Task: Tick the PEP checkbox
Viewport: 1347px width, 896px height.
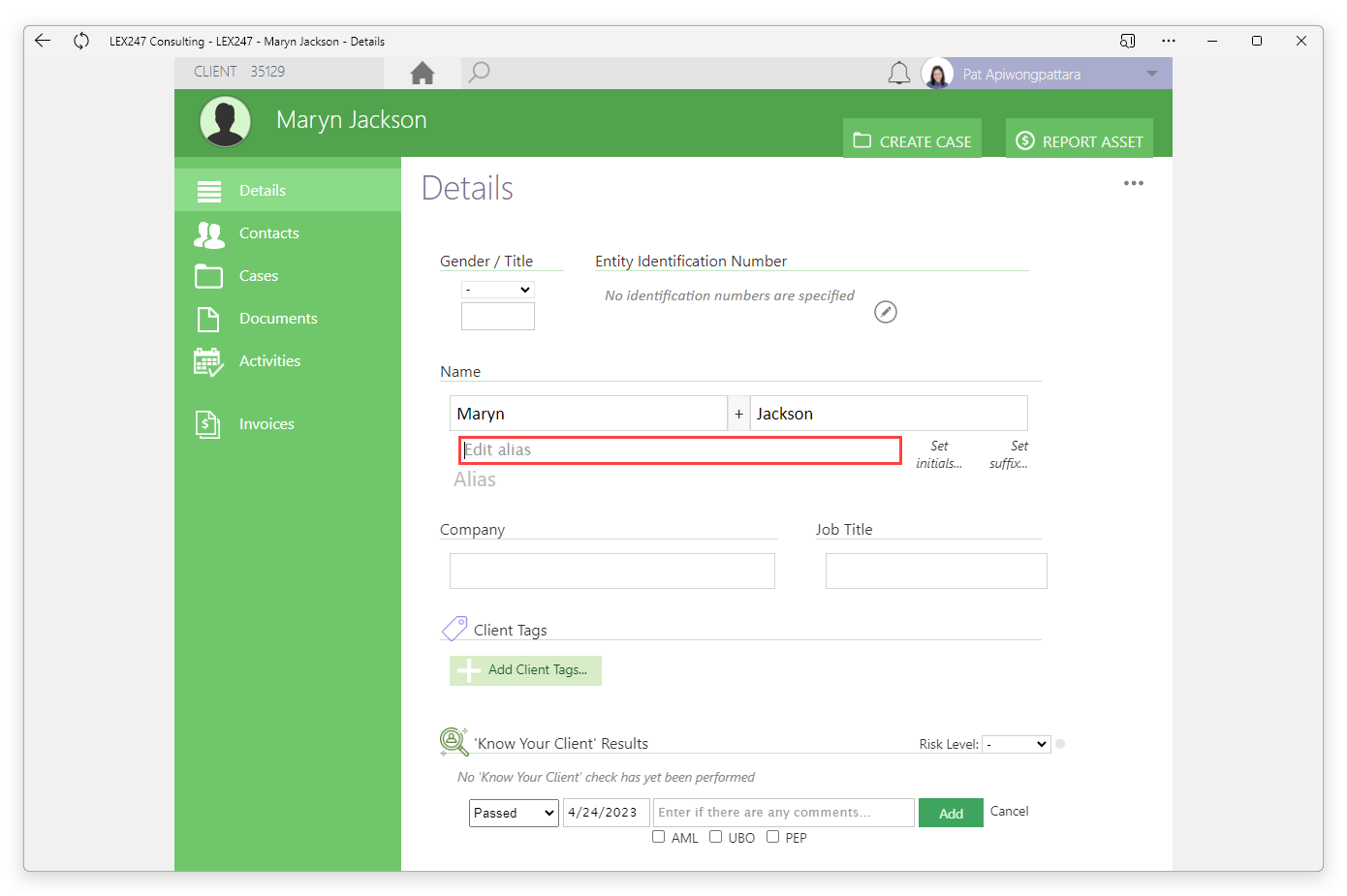Action: (x=773, y=837)
